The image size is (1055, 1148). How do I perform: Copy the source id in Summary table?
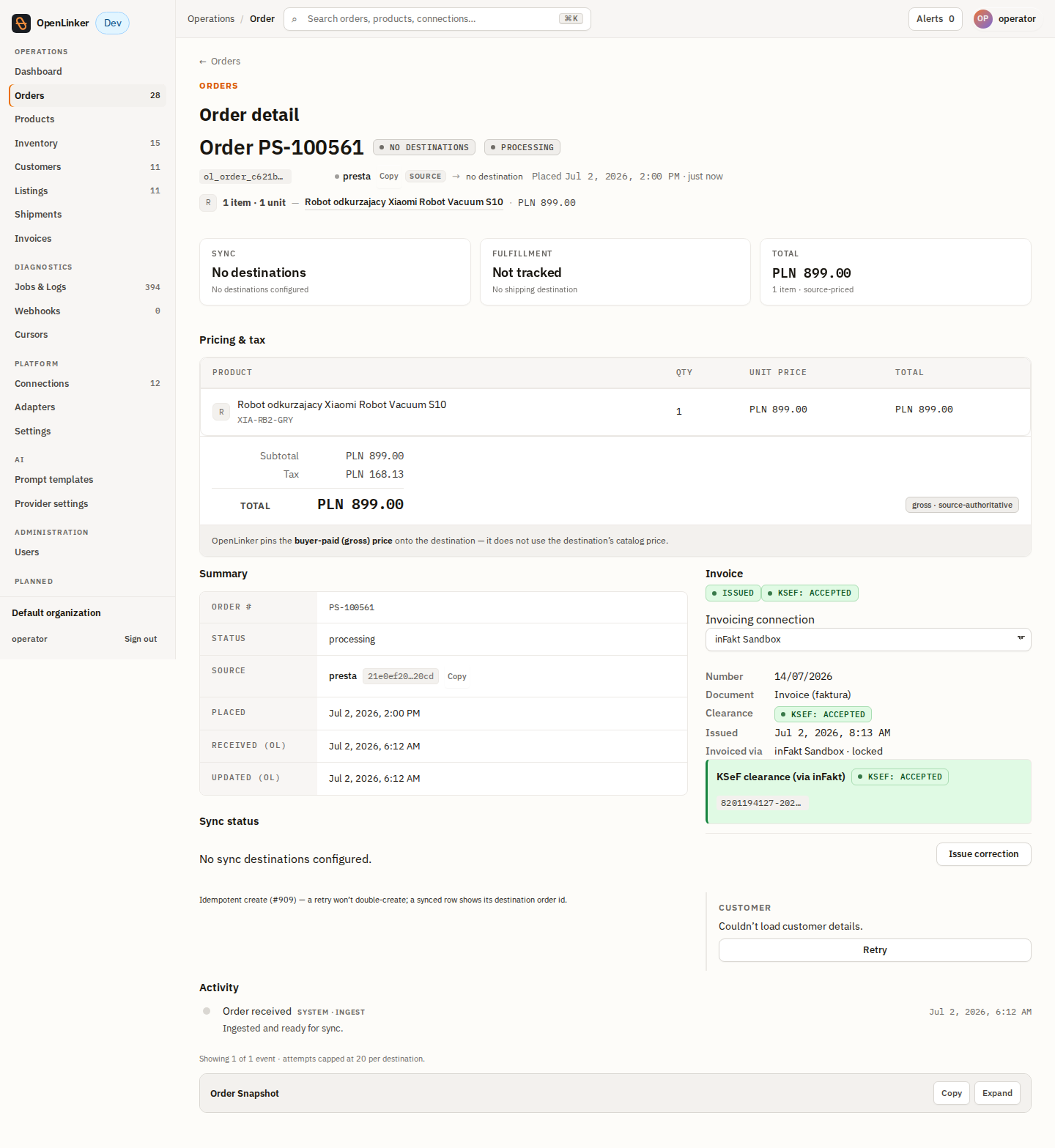(x=456, y=676)
